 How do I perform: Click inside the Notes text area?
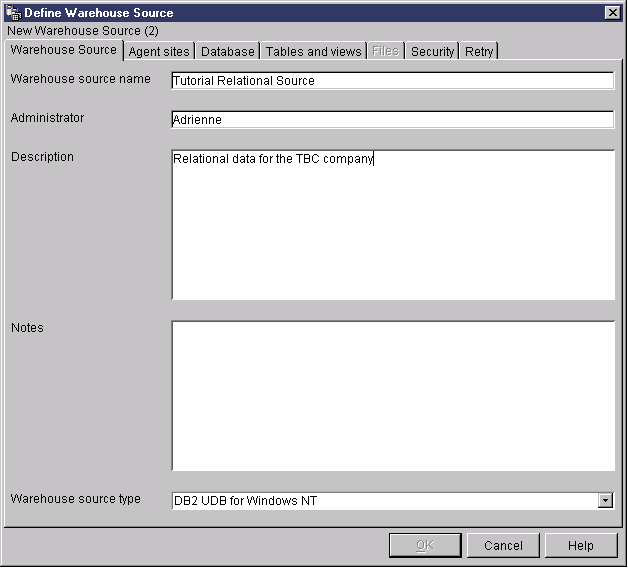click(393, 396)
